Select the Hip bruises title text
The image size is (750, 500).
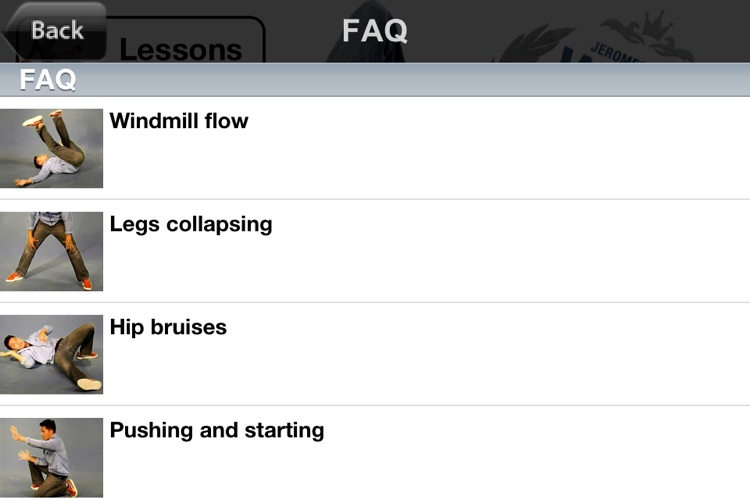click(168, 327)
